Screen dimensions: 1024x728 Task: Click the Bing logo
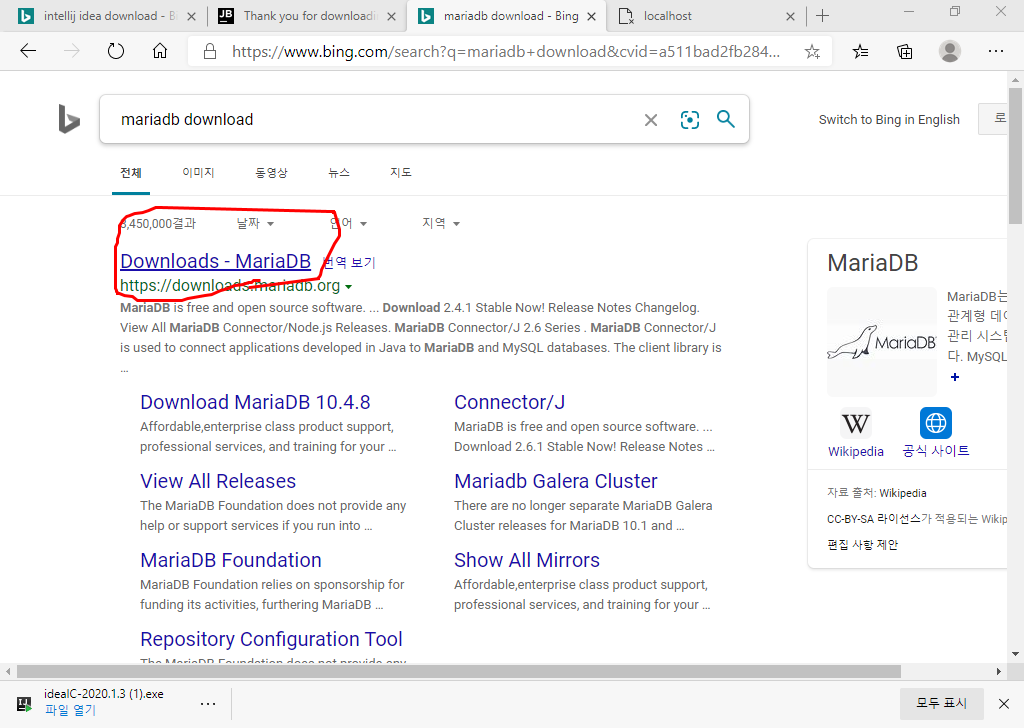(69, 119)
